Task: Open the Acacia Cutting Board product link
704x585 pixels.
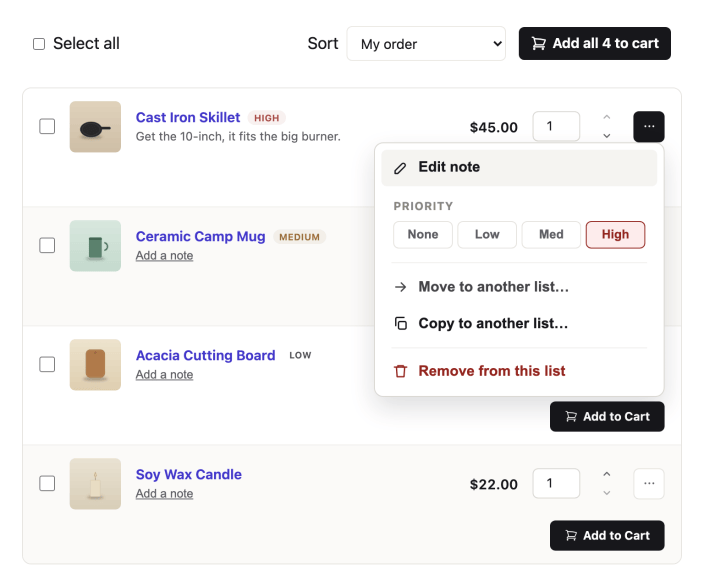Action: point(206,356)
